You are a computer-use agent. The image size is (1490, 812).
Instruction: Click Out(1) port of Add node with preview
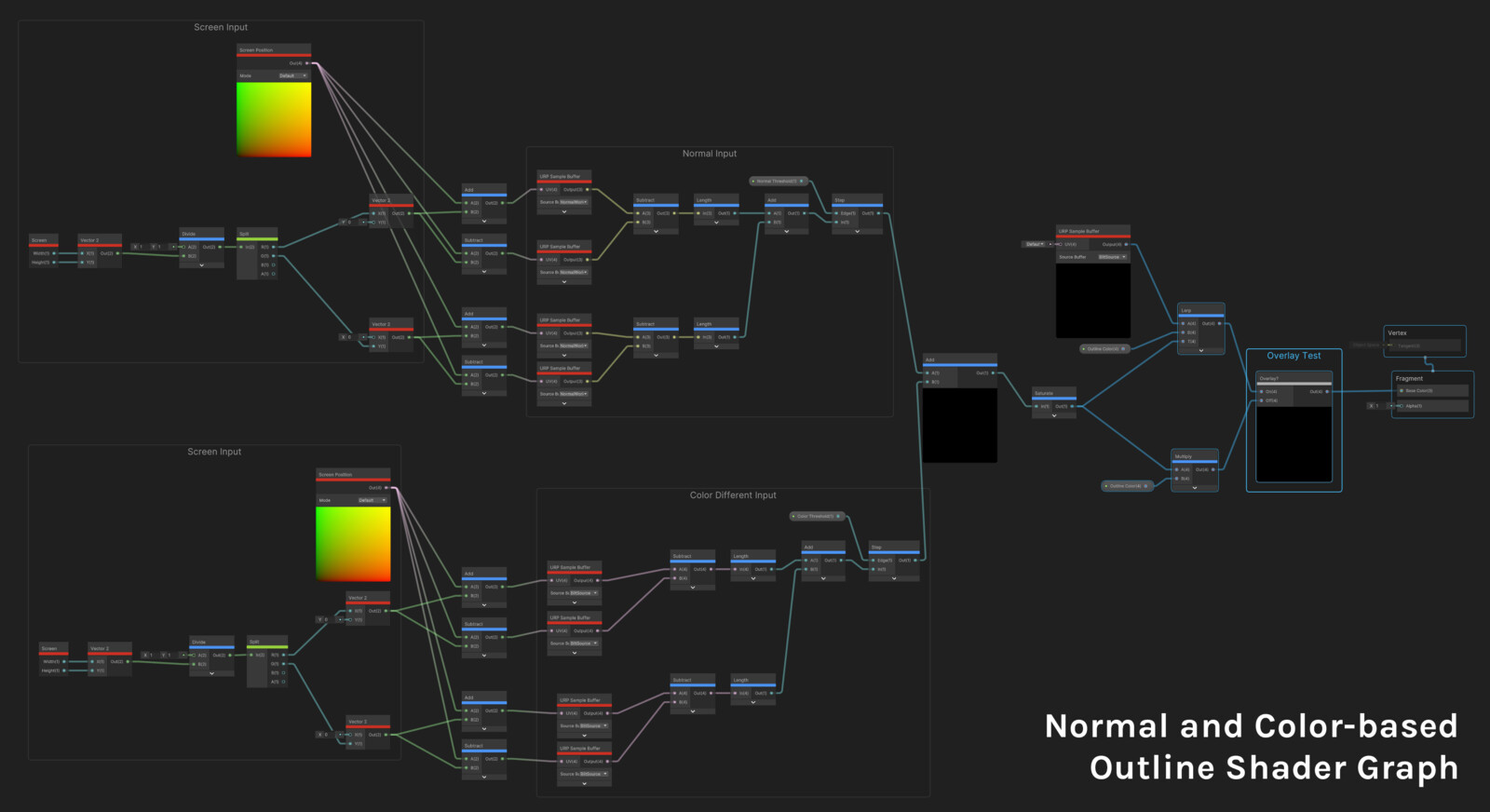click(993, 372)
